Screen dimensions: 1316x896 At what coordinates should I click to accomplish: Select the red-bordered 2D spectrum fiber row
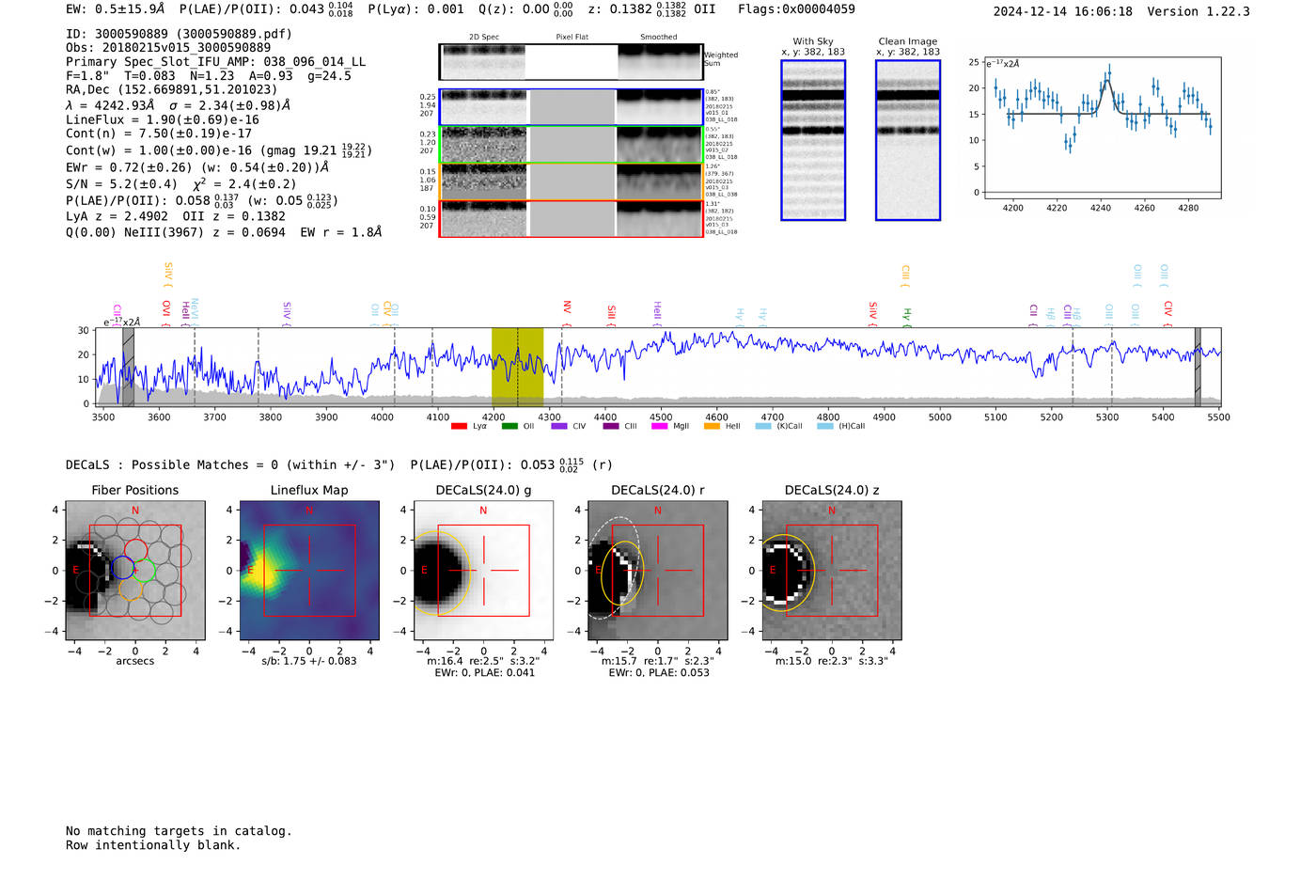click(x=572, y=218)
